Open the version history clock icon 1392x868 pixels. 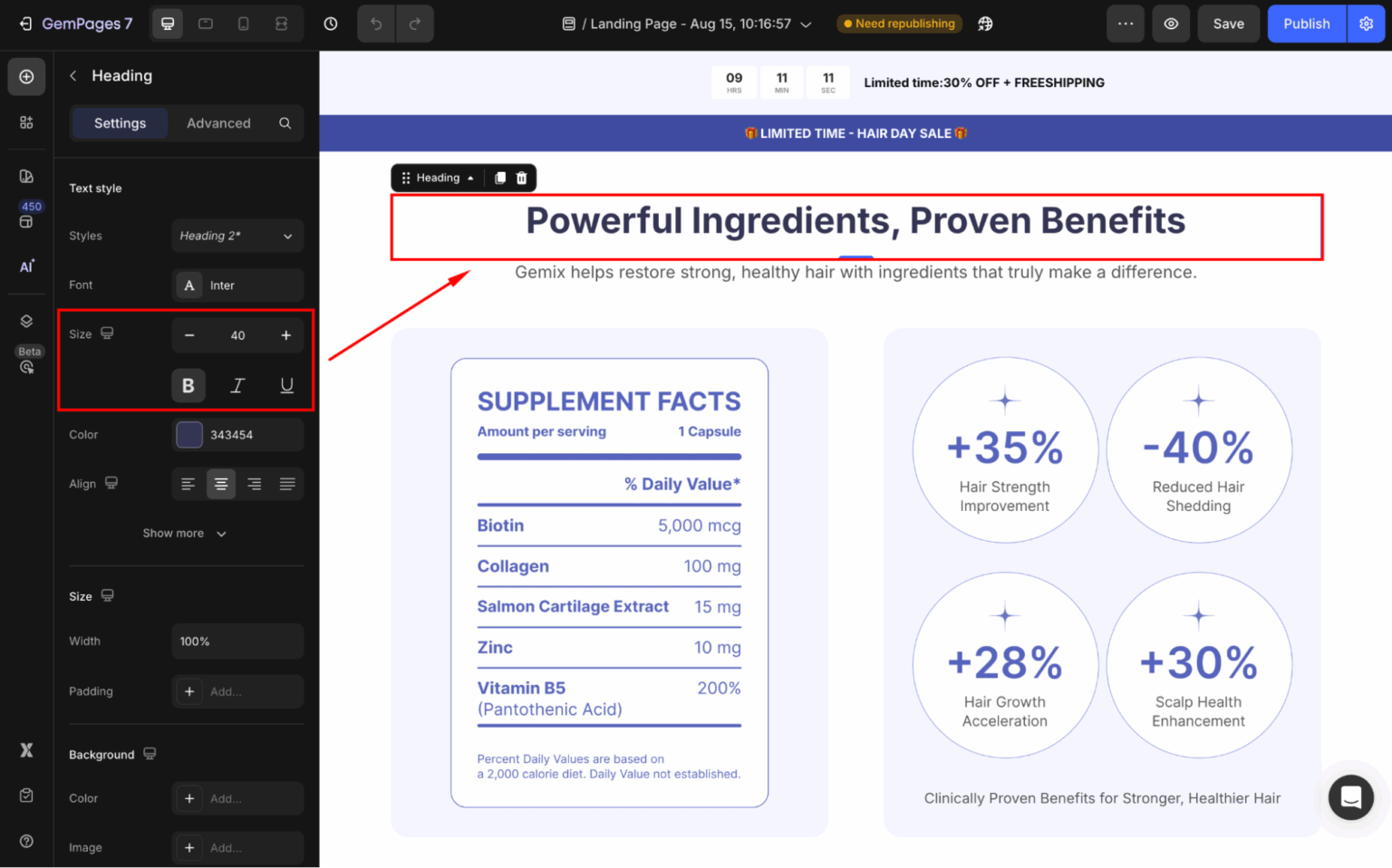tap(330, 24)
